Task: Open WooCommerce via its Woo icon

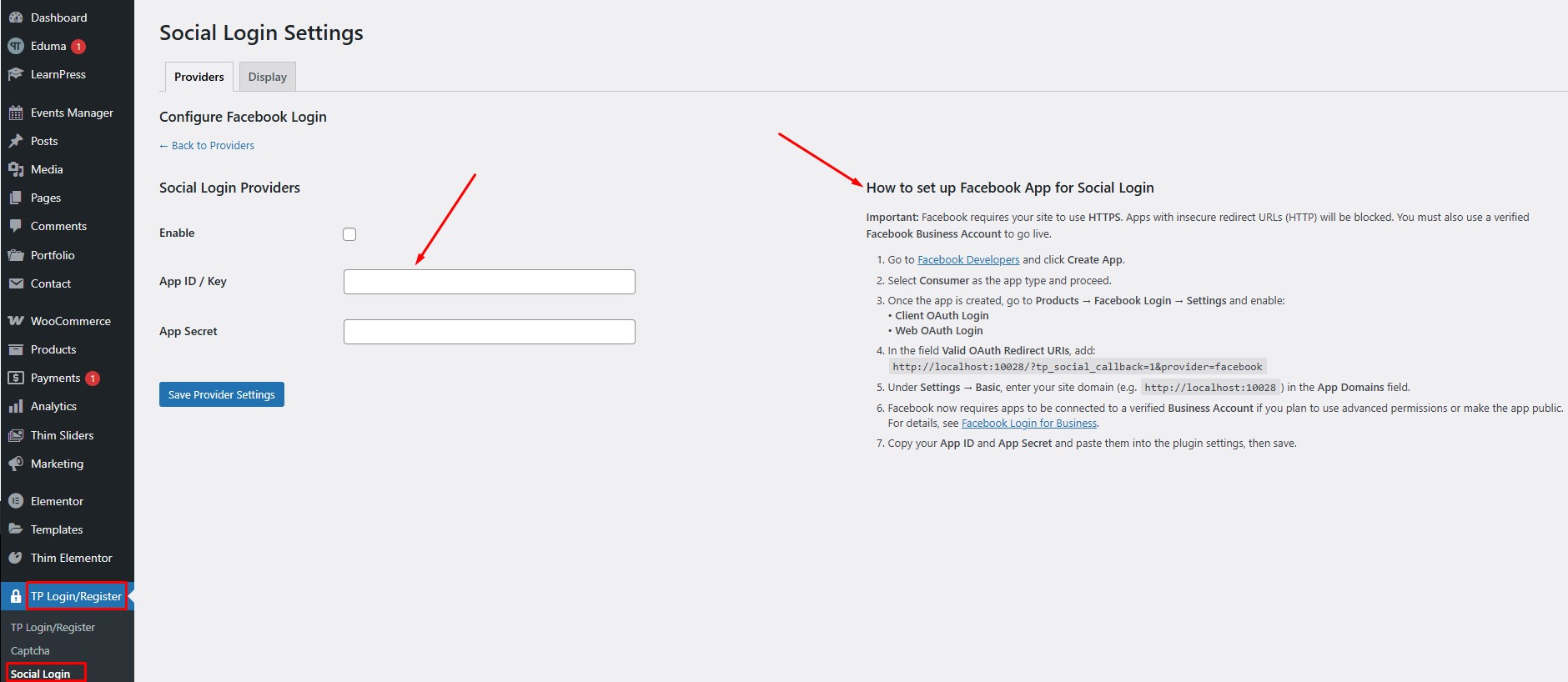Action: [x=16, y=321]
